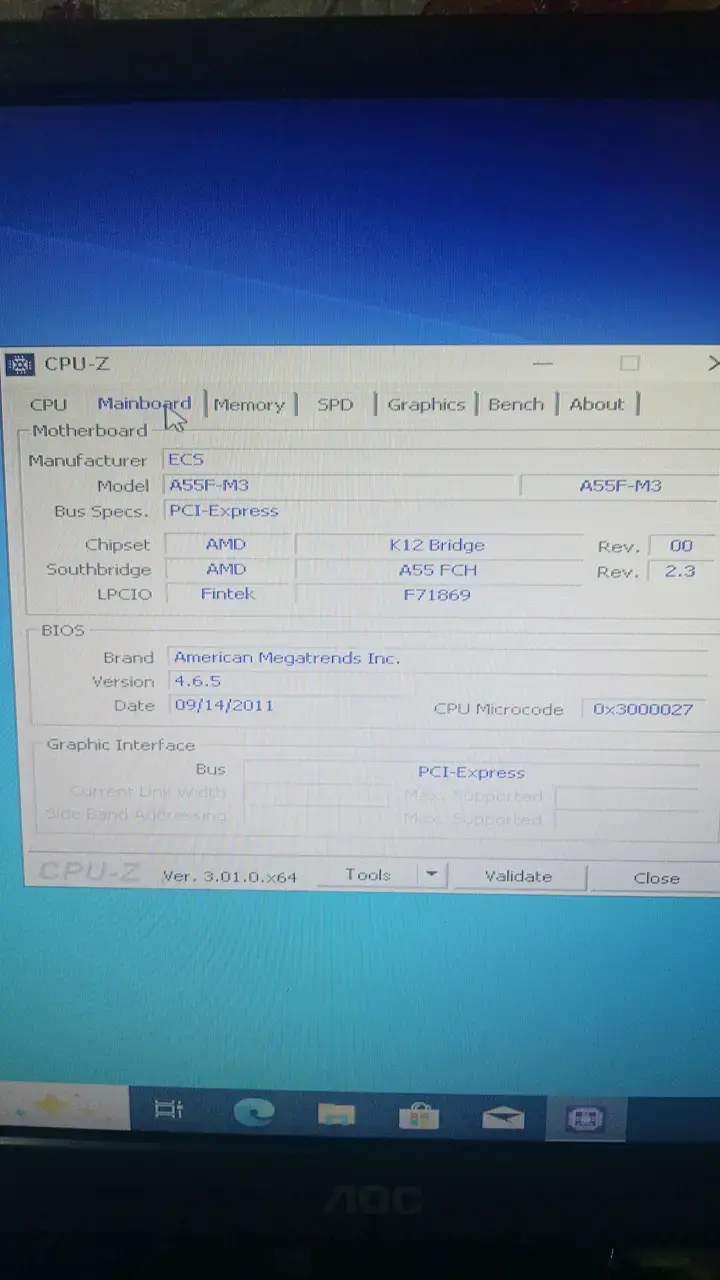Click the CPU-Z icon in the title bar

pyautogui.click(x=20, y=364)
